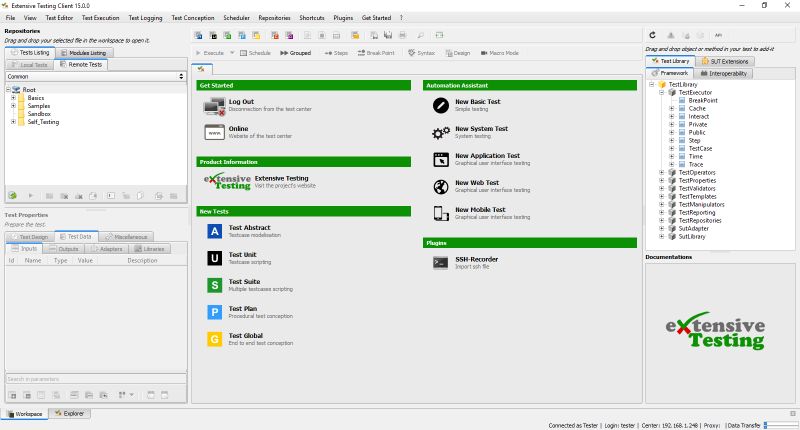Click the yellow open folder toolbar icon
This screenshot has width=800, height=430.
click(355, 35)
